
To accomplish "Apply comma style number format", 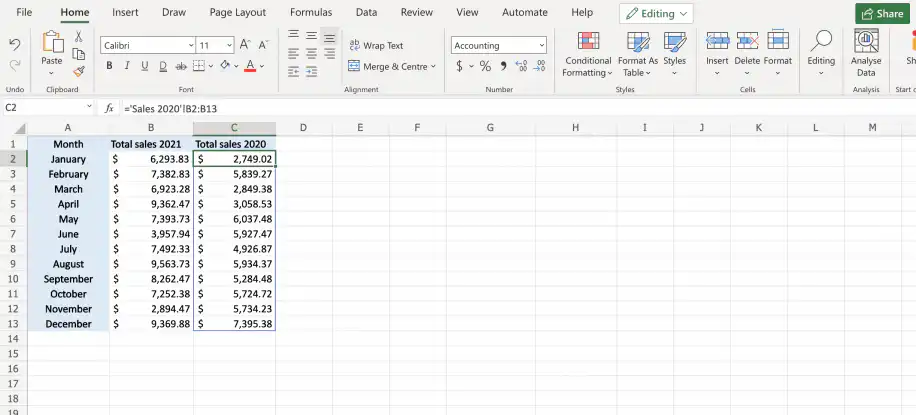I will tap(503, 66).
